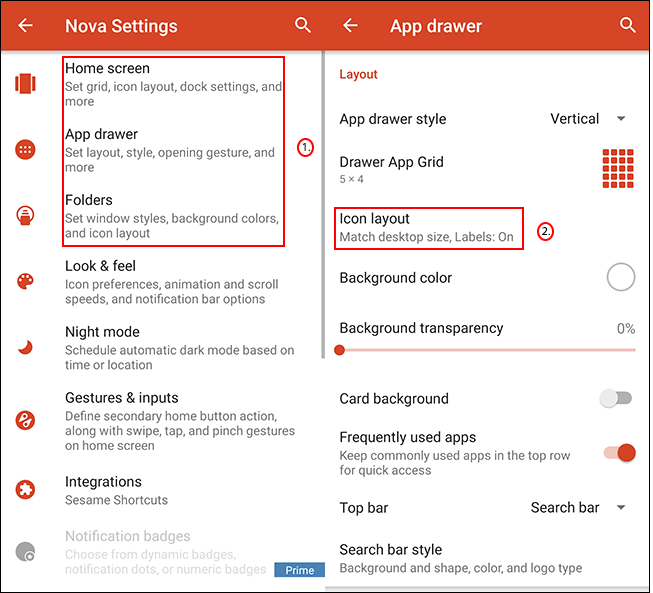This screenshot has width=653, height=593.
Task: Search in Nova Settings
Action: tap(303, 25)
